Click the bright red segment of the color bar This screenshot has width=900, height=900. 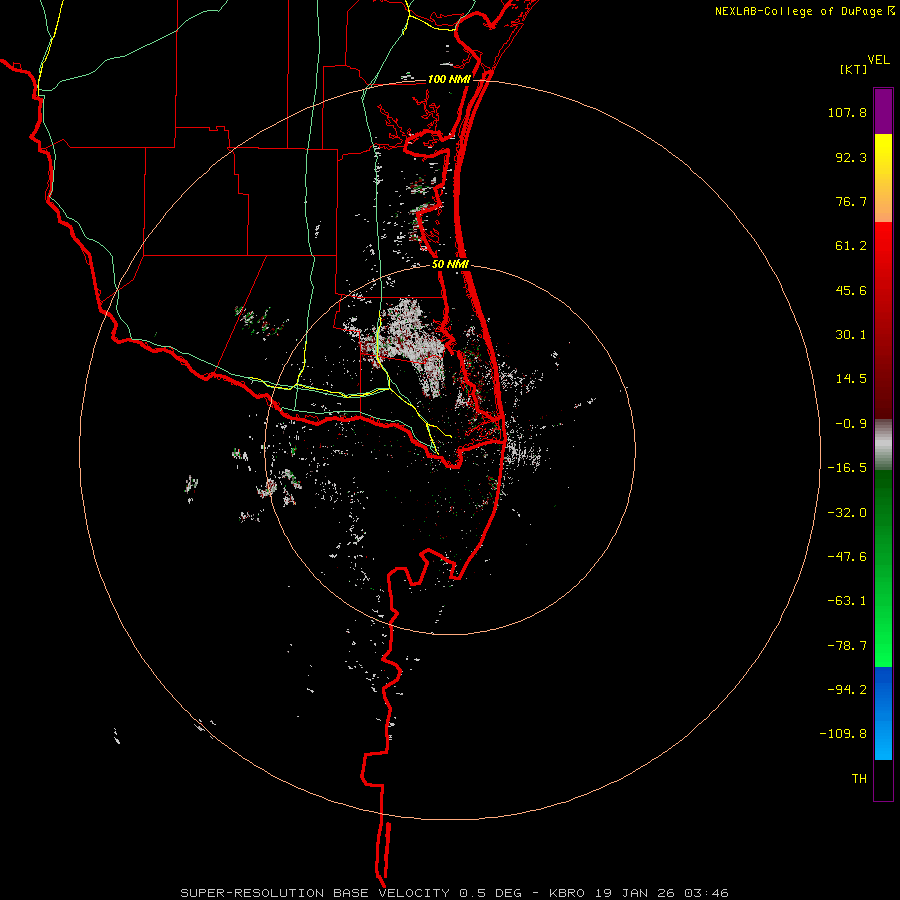click(883, 247)
